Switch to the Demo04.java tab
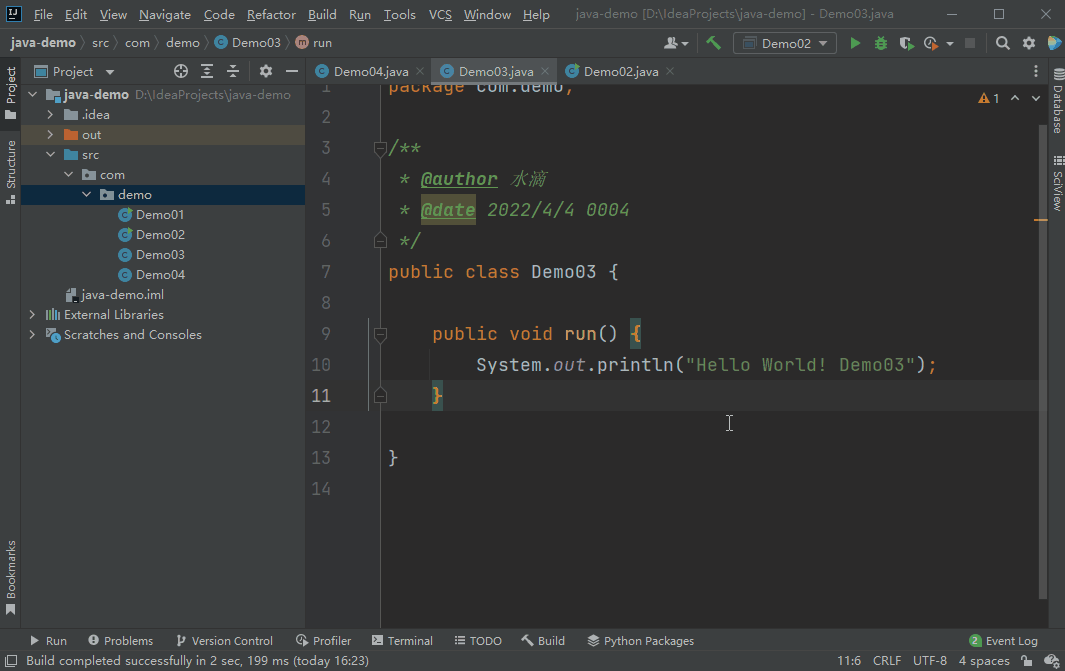Viewport: 1065px width, 671px height. (x=370, y=72)
